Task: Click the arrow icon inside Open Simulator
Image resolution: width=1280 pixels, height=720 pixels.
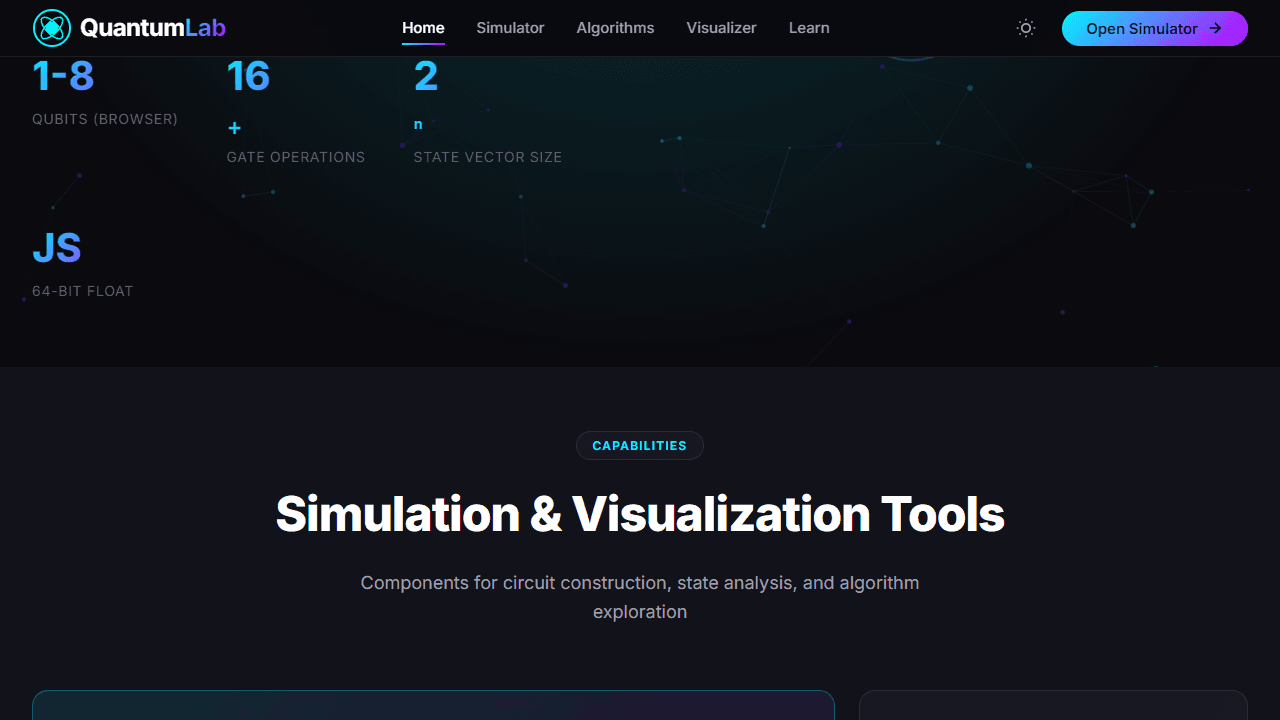Action: tap(1215, 28)
